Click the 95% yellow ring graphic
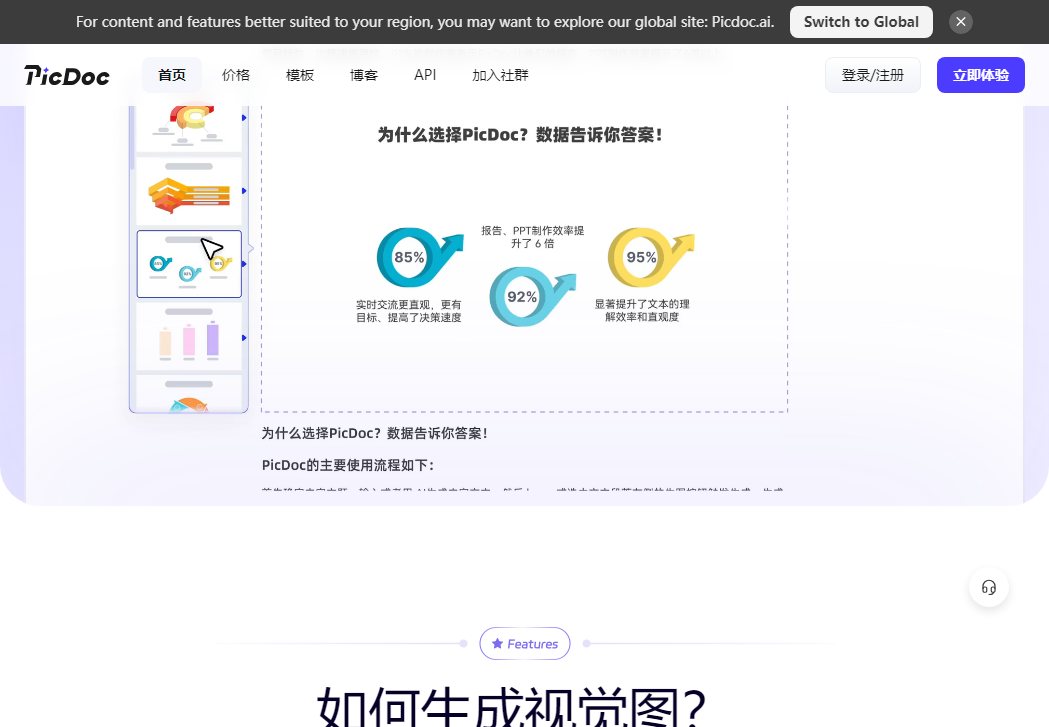1049x727 pixels. [651, 257]
